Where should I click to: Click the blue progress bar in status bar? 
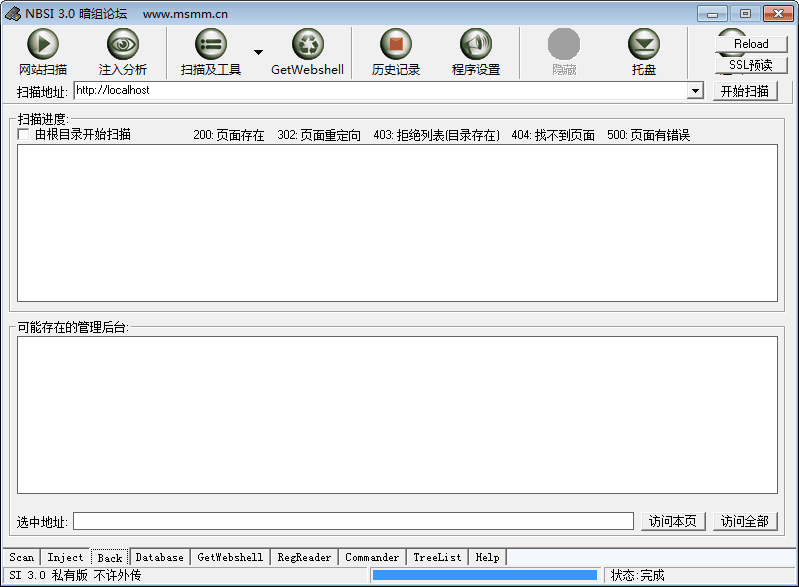pyautogui.click(x=485, y=575)
